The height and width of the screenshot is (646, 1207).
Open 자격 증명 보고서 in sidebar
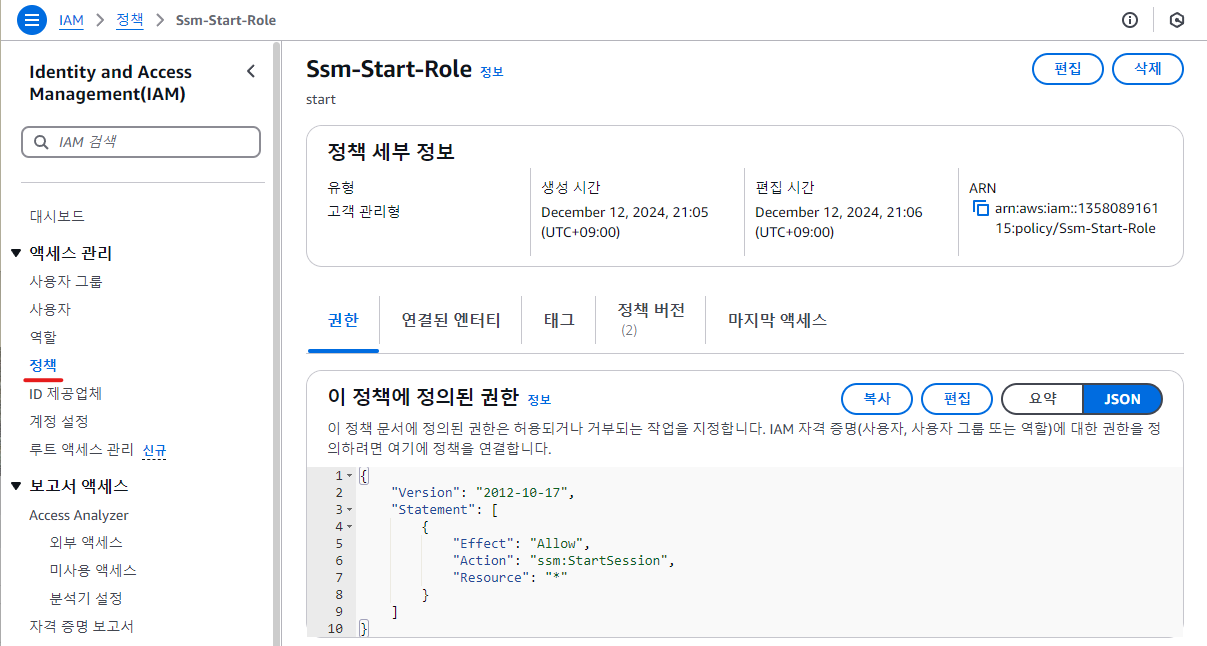[81, 626]
